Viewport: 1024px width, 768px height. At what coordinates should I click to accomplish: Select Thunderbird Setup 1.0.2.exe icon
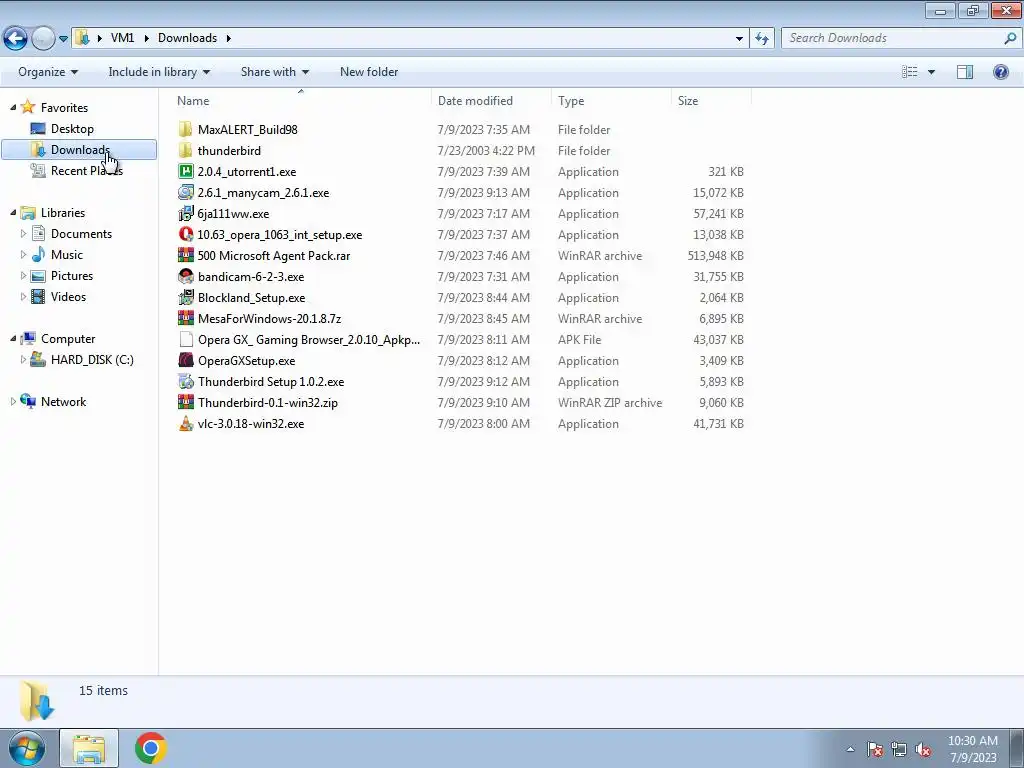pos(185,381)
